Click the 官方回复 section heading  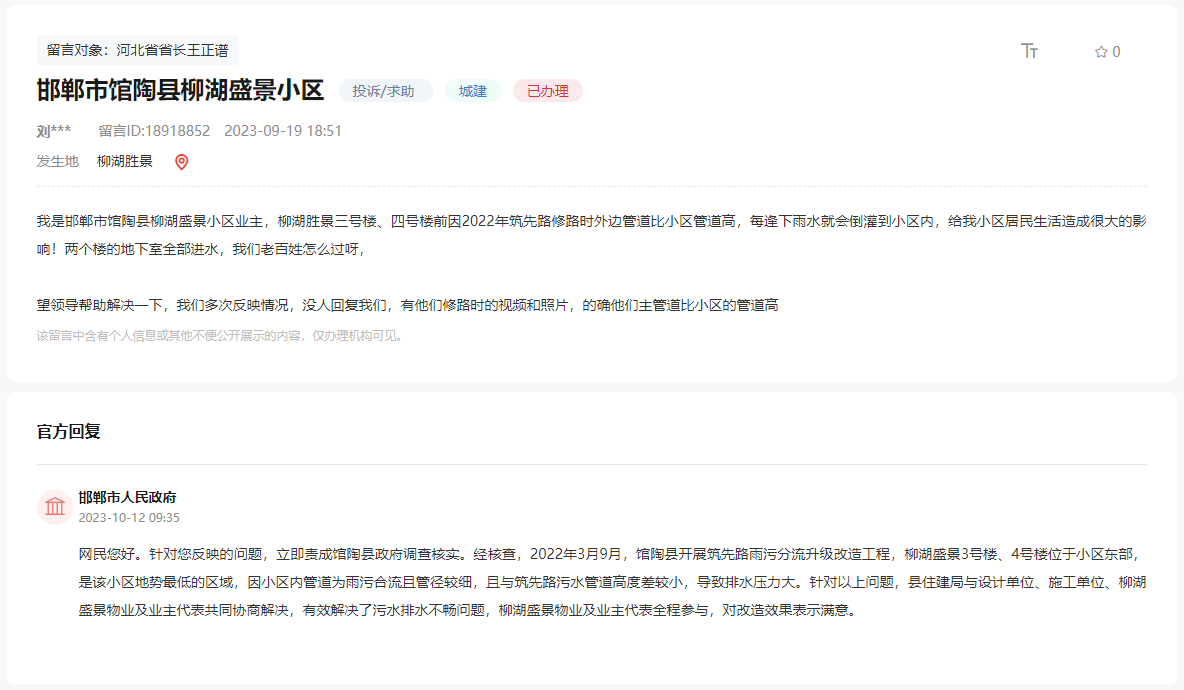coord(69,431)
